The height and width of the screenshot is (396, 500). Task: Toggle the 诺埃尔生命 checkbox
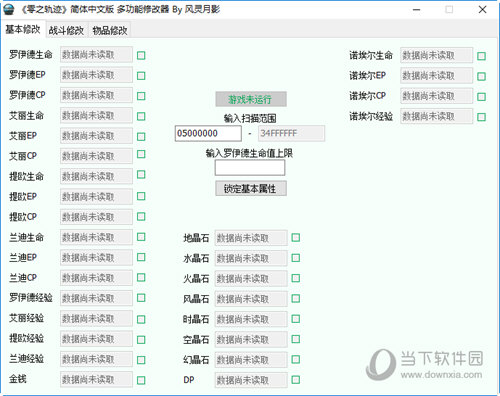click(481, 56)
